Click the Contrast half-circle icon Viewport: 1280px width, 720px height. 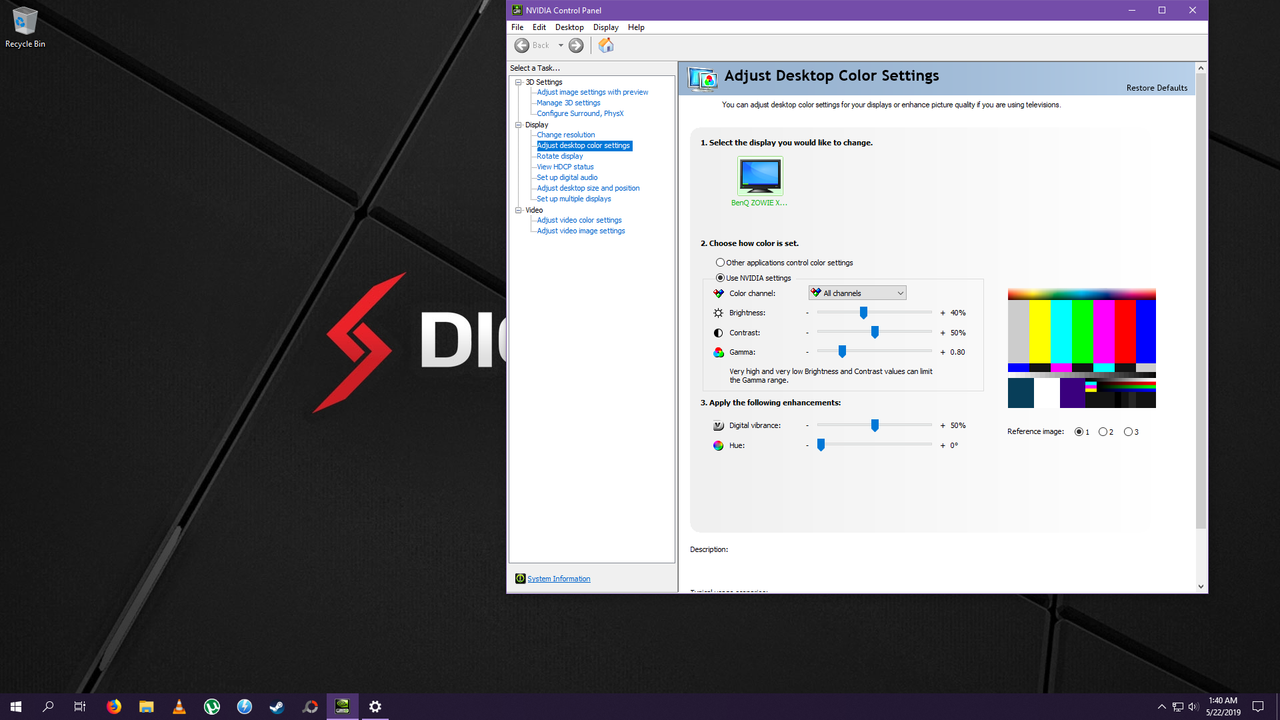click(718, 332)
